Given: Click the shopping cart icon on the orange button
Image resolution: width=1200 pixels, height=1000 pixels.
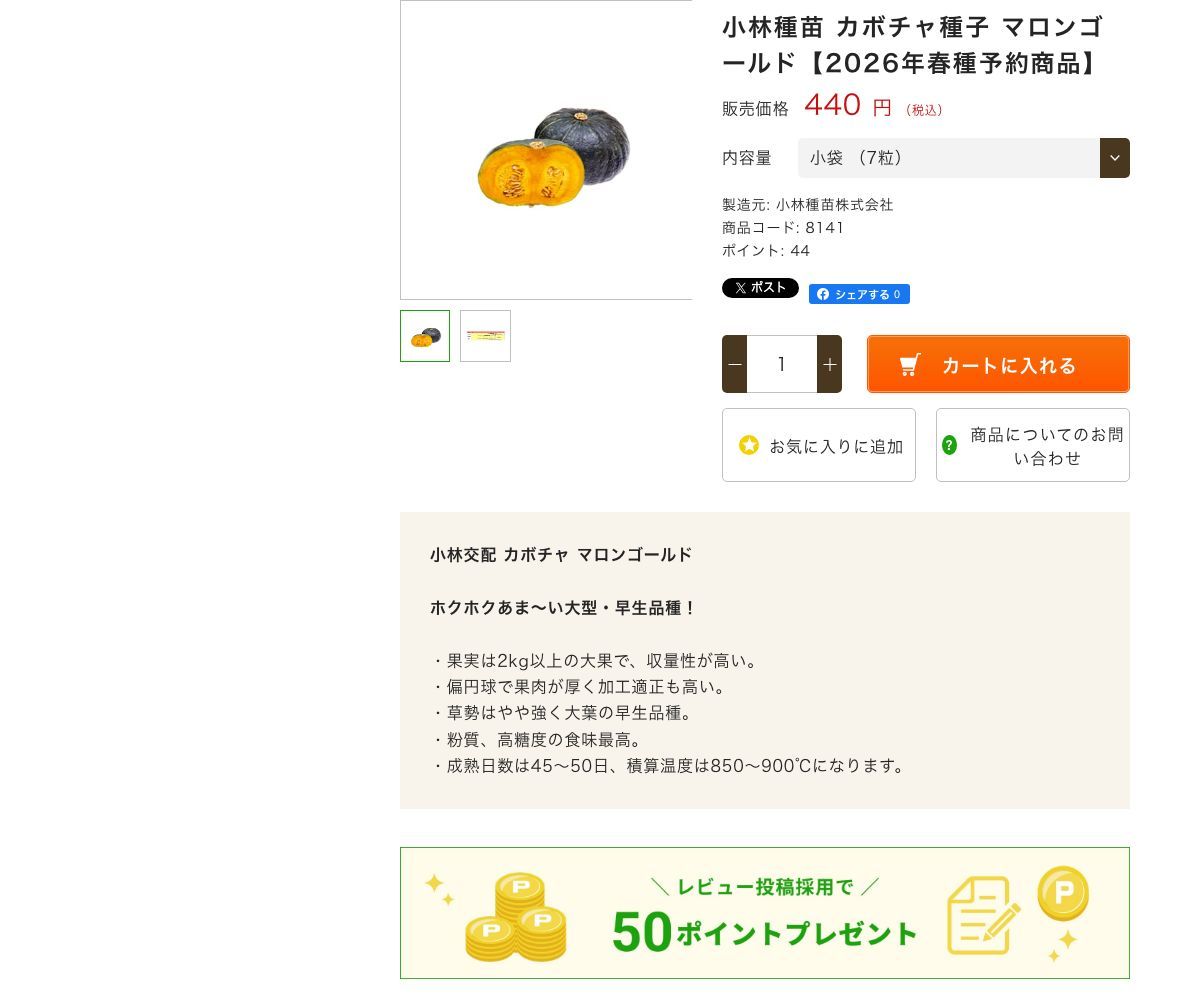Looking at the screenshot, I should tap(909, 364).
